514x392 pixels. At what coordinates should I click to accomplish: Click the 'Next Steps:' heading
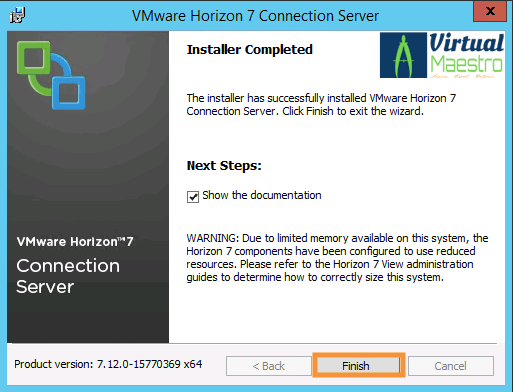pos(224,165)
